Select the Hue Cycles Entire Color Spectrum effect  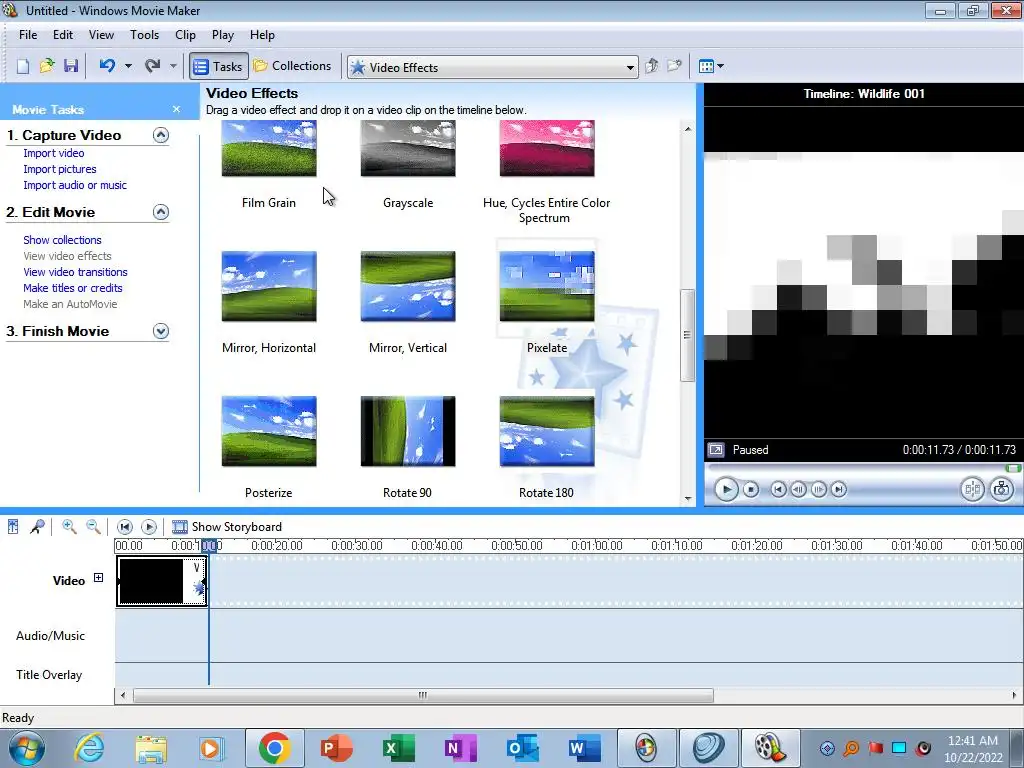547,148
